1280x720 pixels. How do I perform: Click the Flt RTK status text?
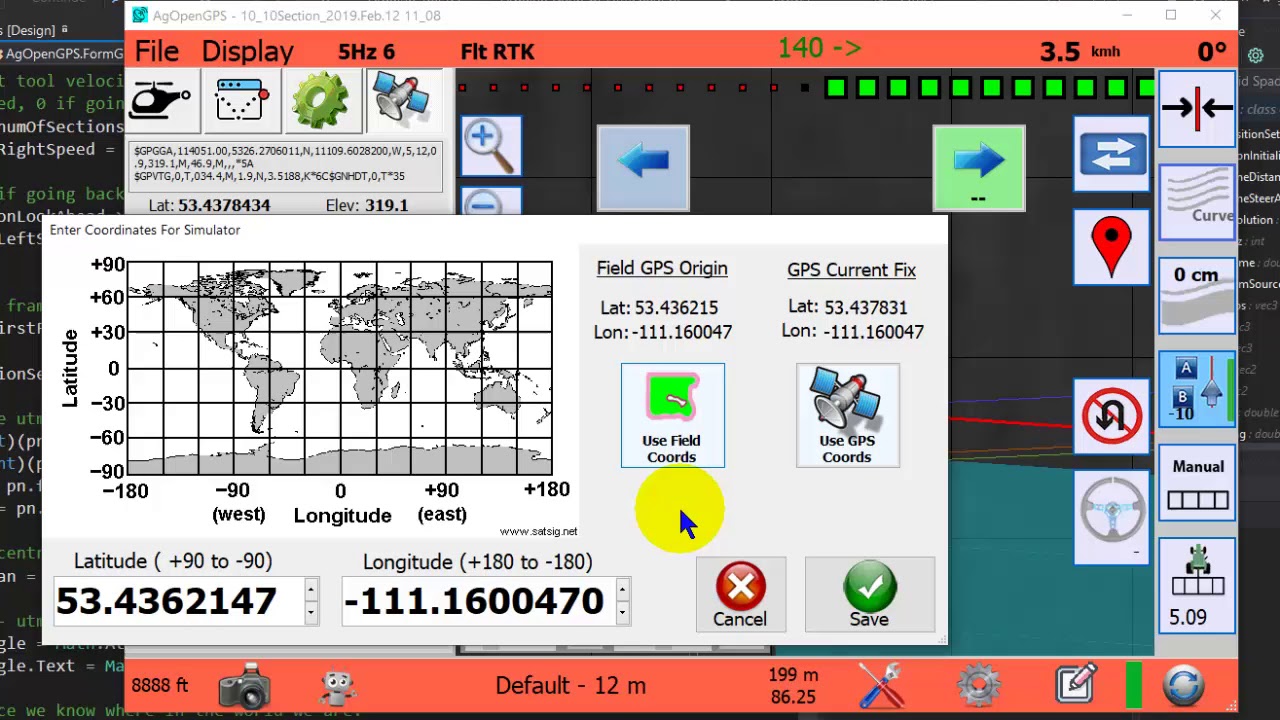(497, 52)
